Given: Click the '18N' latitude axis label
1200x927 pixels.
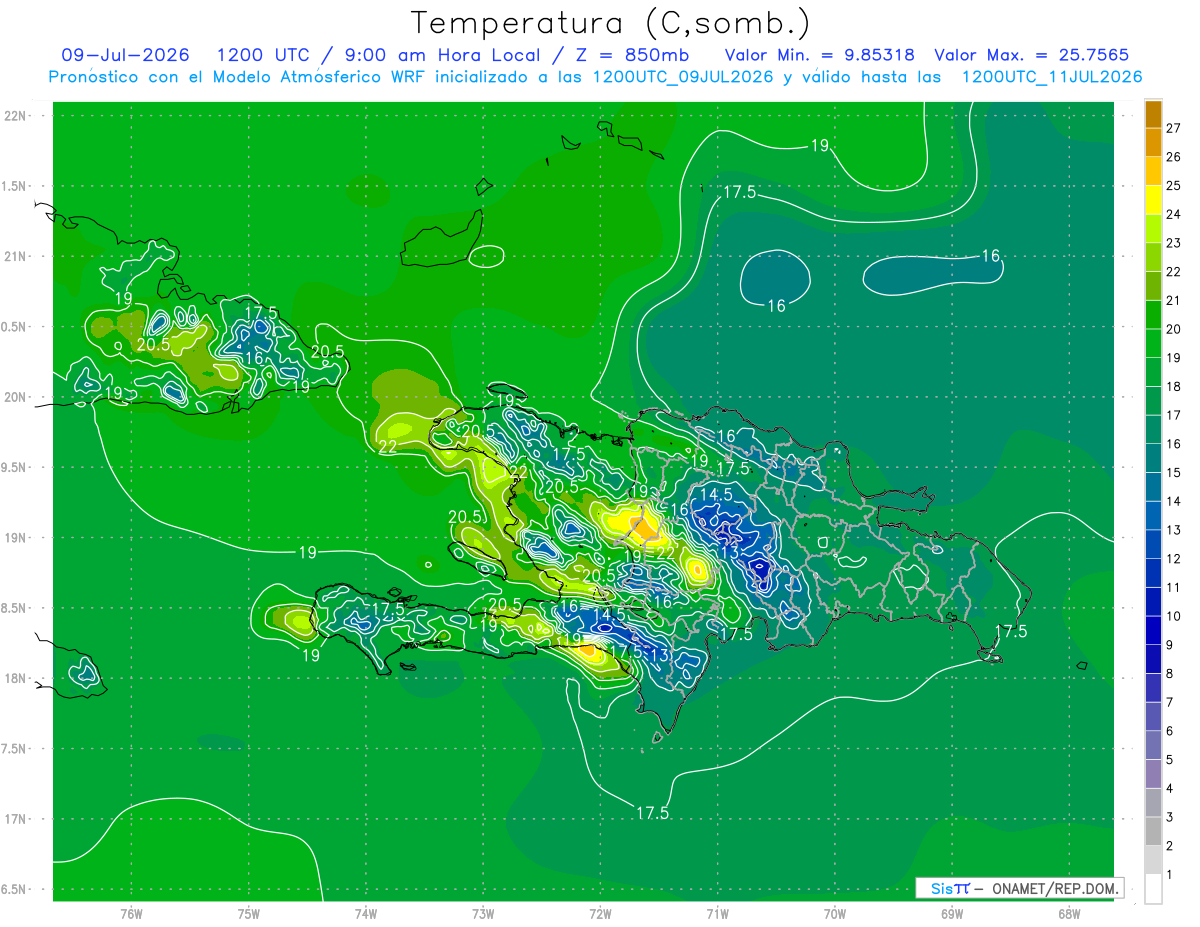Looking at the screenshot, I should (x=15, y=679).
